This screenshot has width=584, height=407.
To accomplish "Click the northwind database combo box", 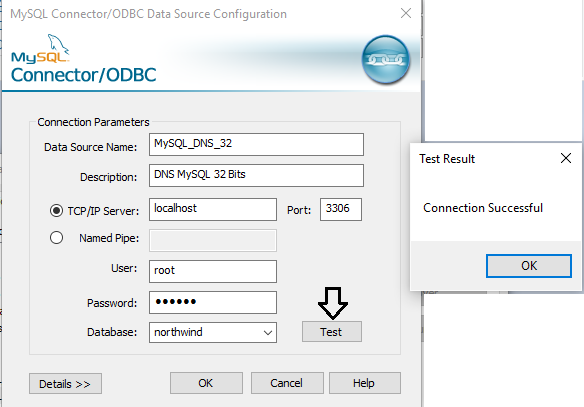I will pyautogui.click(x=213, y=333).
